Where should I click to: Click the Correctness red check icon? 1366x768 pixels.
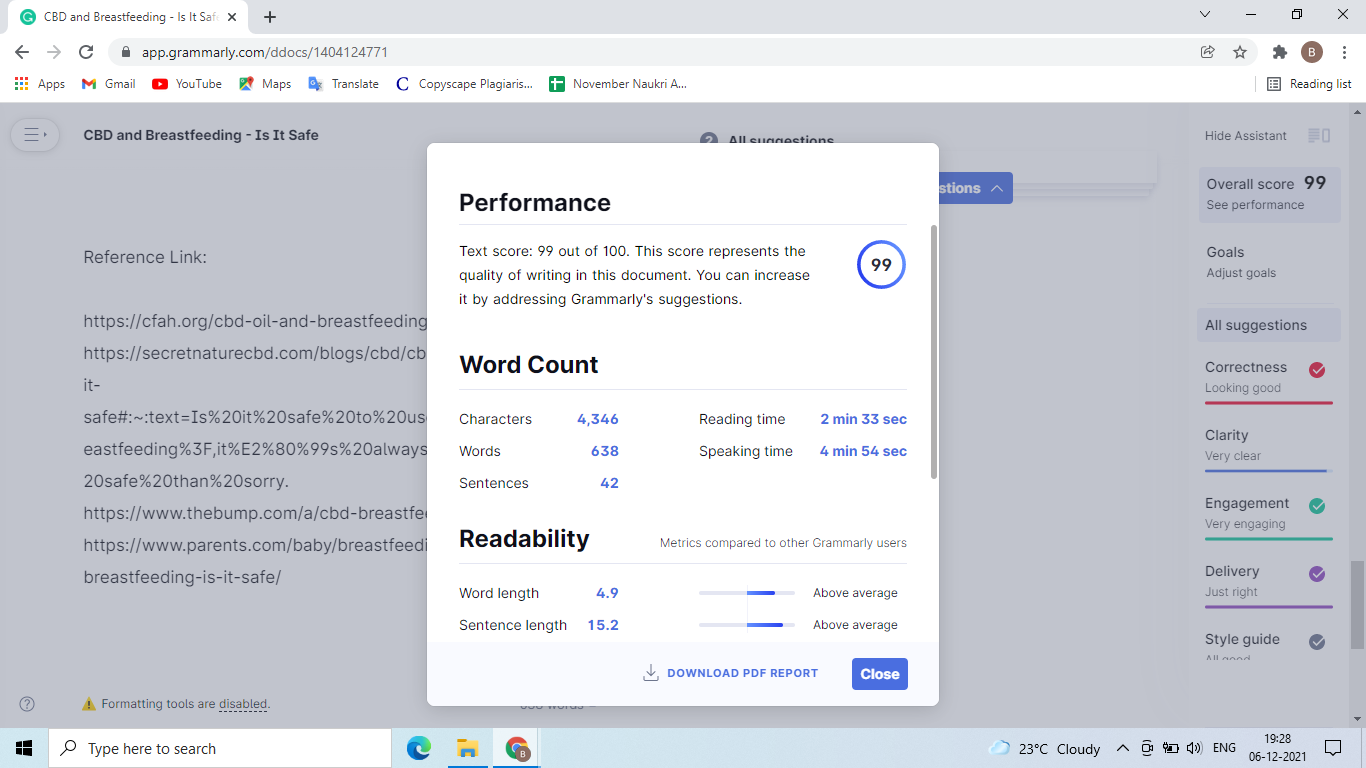point(1317,370)
